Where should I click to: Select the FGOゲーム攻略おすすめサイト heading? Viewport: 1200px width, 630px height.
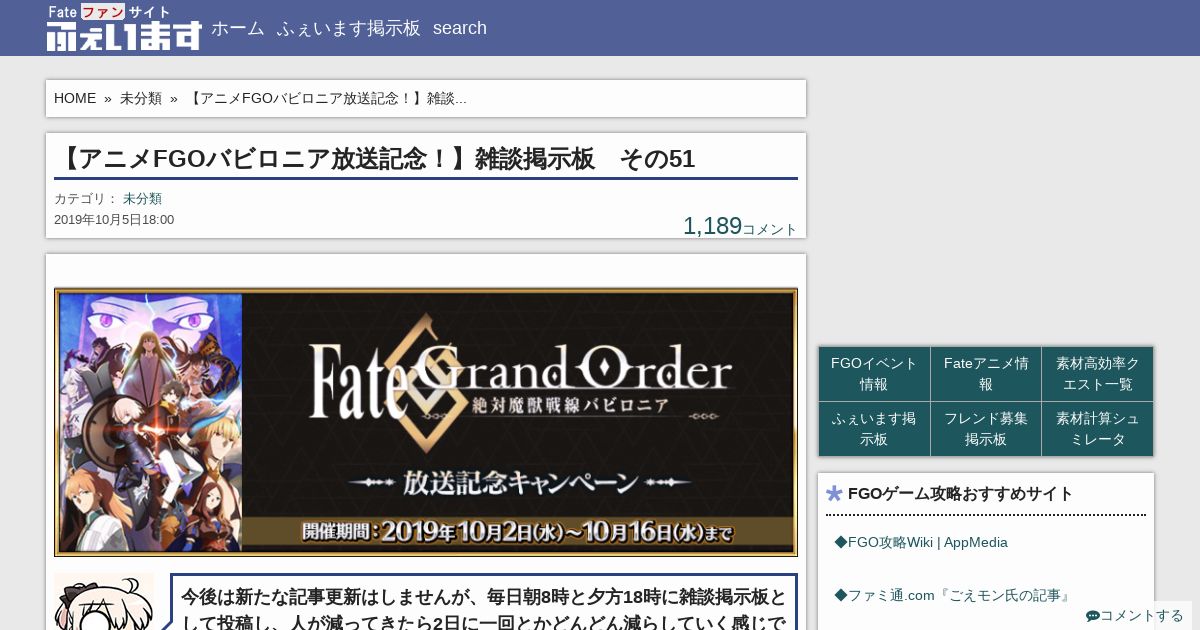(x=960, y=494)
